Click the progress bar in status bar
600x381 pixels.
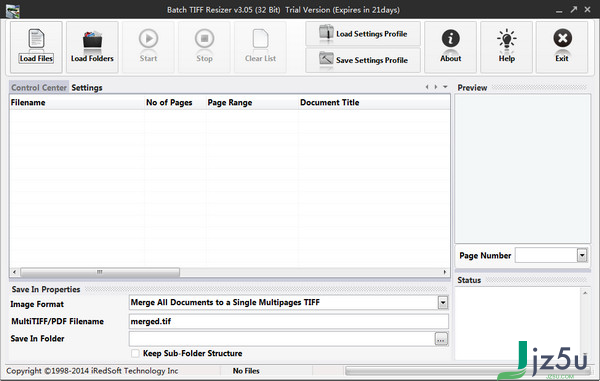point(468,371)
